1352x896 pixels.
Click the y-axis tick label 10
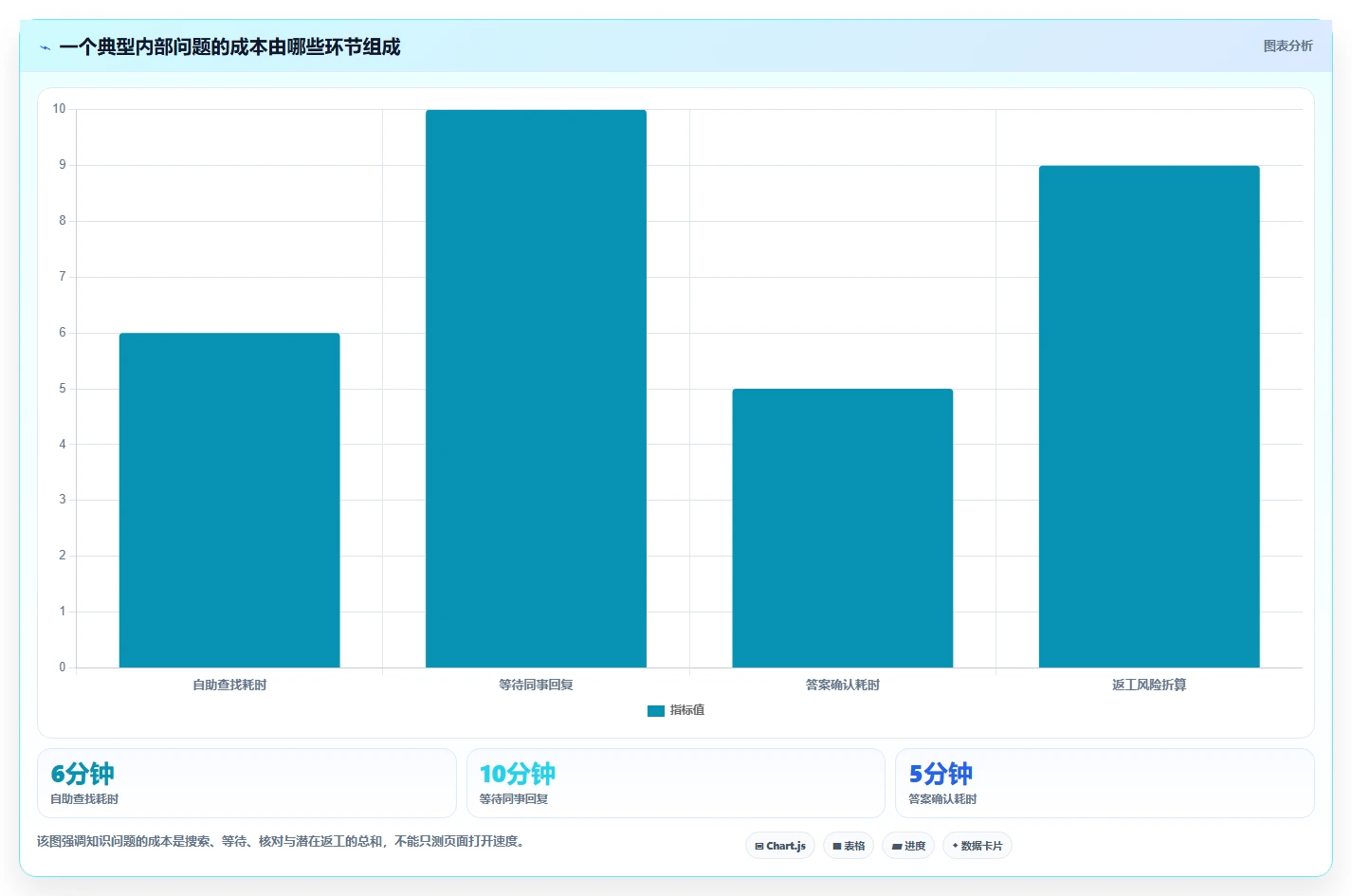59,109
